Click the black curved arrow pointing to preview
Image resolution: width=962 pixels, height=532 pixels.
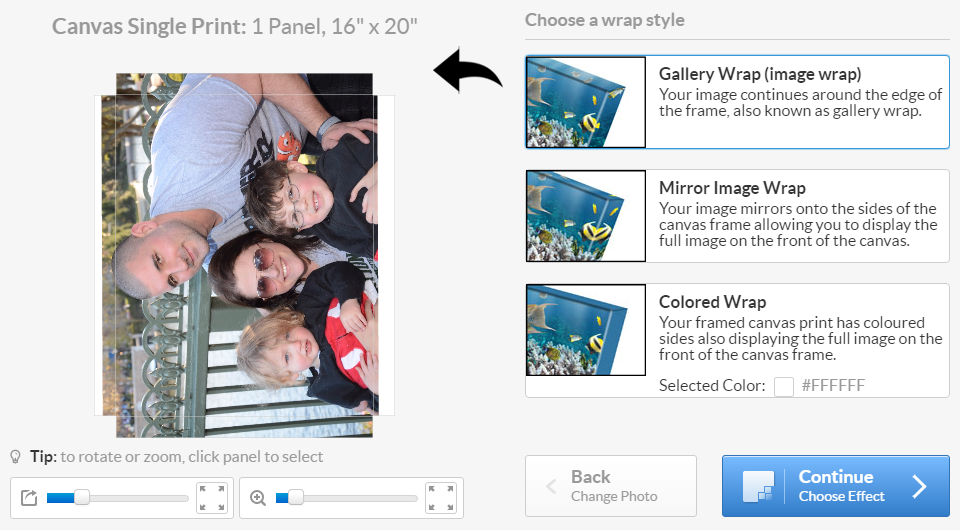click(468, 71)
